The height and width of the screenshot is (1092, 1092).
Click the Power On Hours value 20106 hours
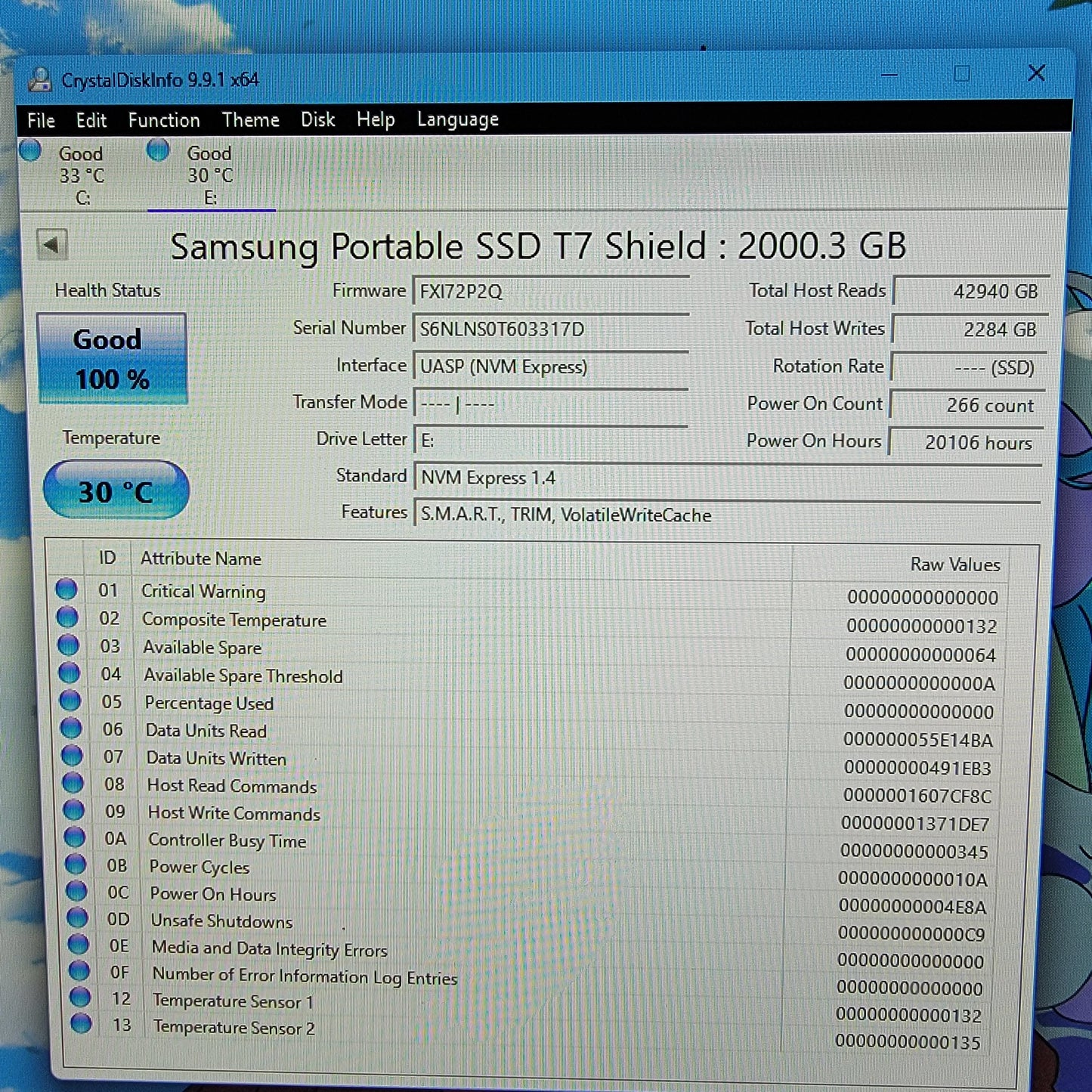(965, 443)
